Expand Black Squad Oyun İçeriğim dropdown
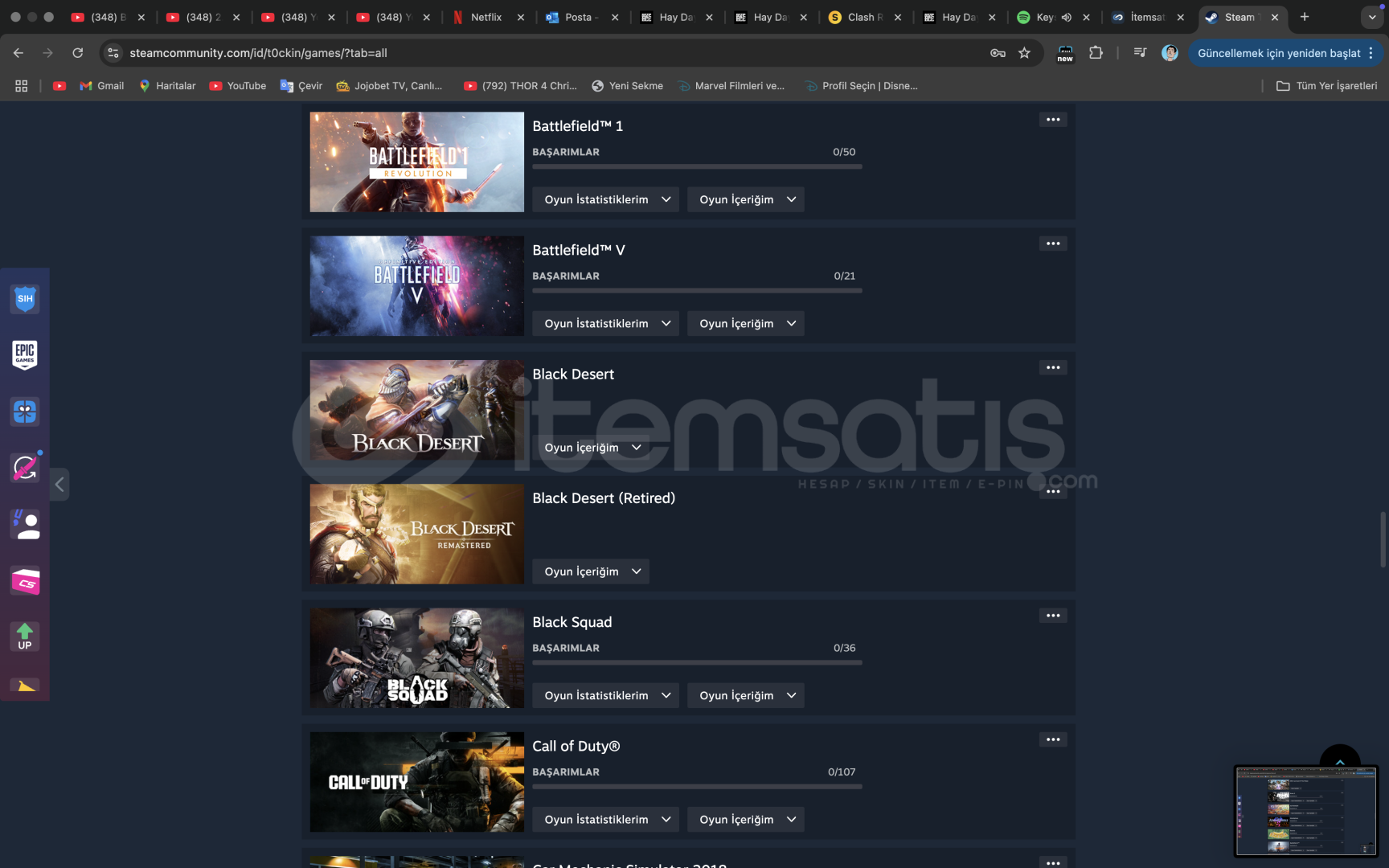This screenshot has width=1389, height=868. pyautogui.click(x=746, y=695)
